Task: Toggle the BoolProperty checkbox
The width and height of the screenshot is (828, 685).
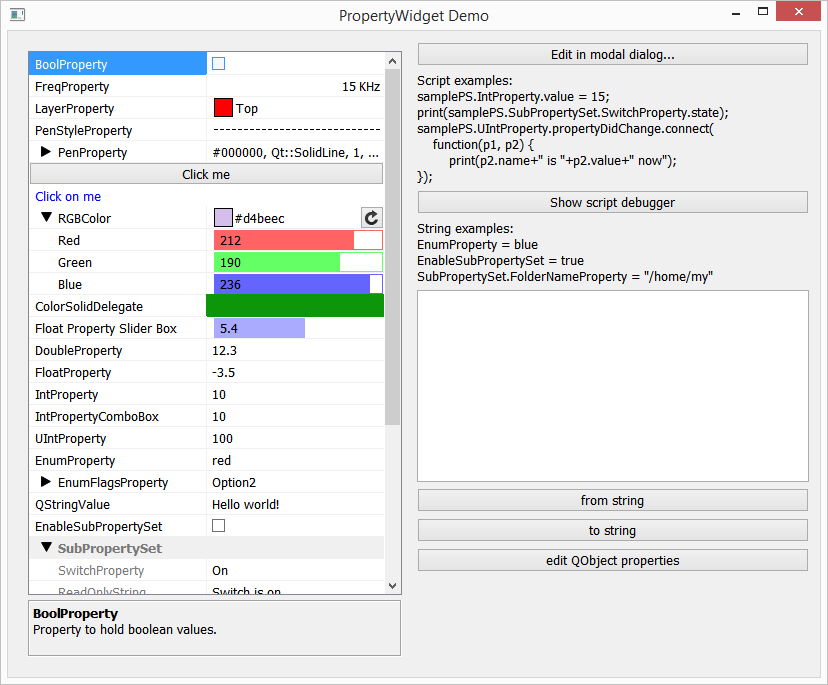Action: [216, 63]
